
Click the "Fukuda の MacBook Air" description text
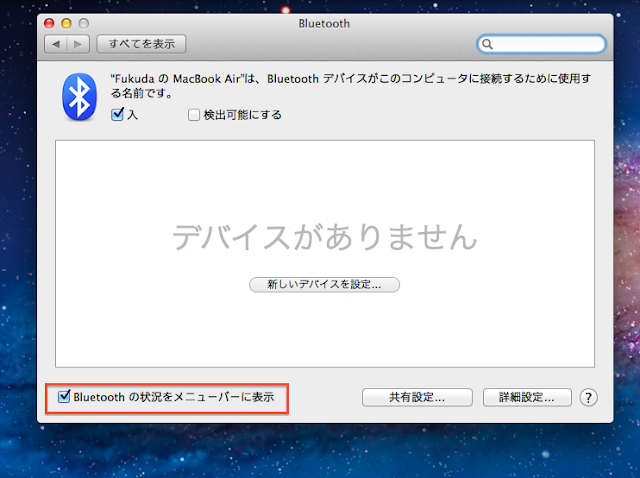coord(351,86)
